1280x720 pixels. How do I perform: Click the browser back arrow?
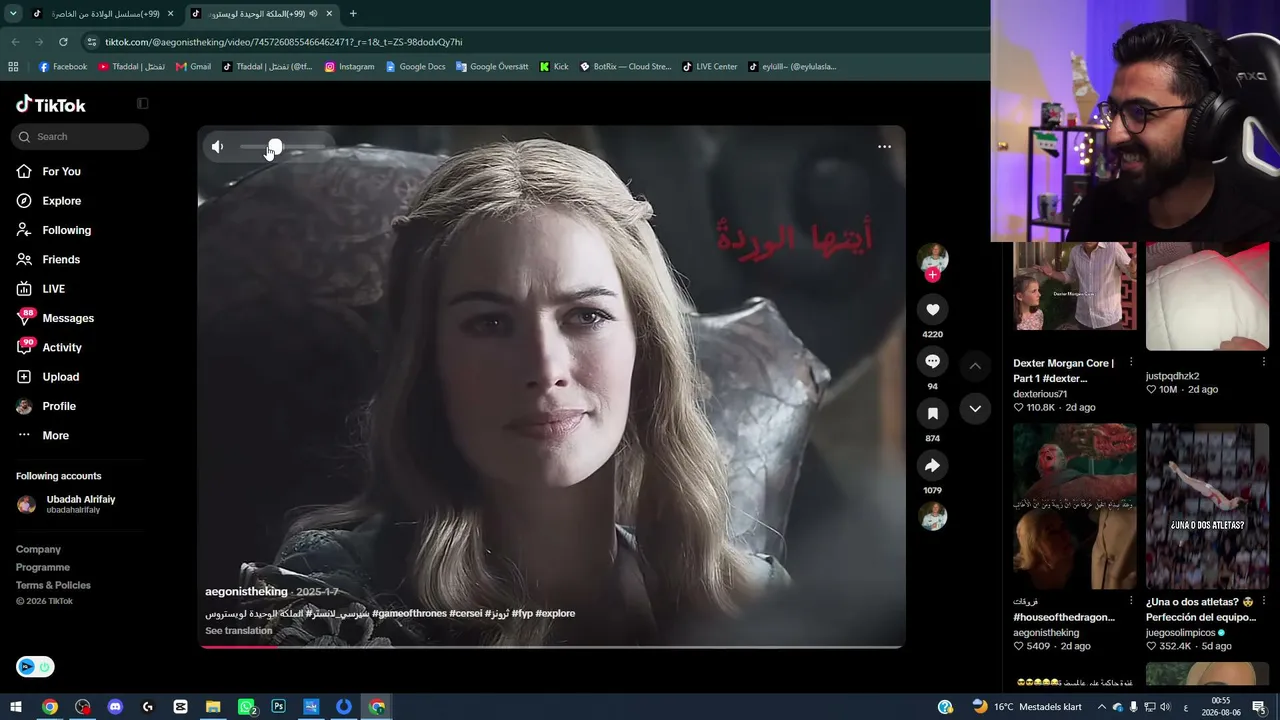point(15,42)
